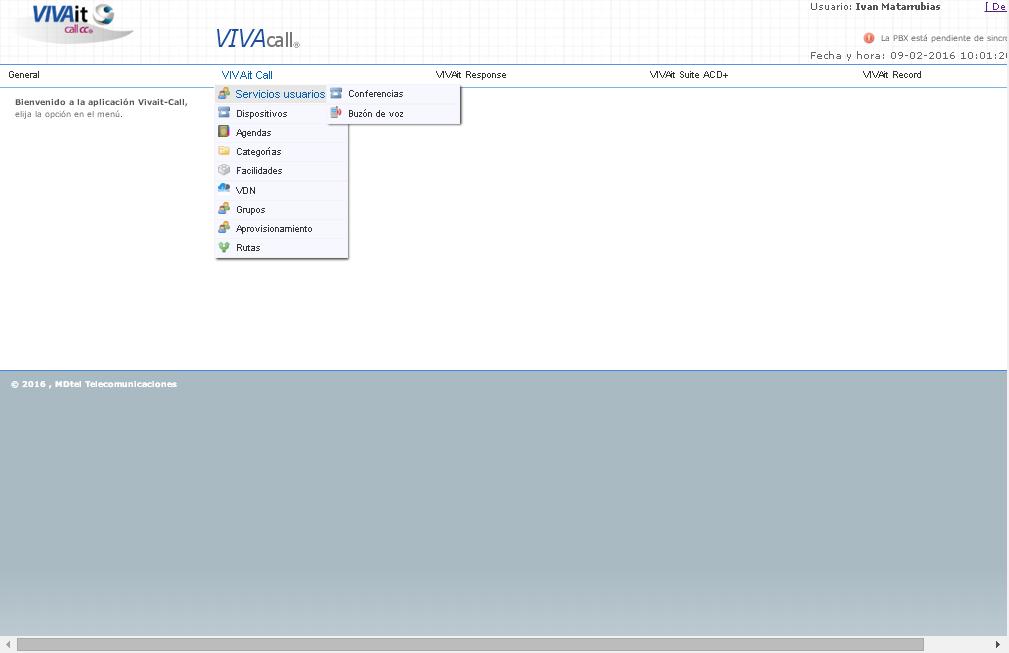Click the Fecha y hora timestamp
The width and height of the screenshot is (1009, 653).
(x=909, y=55)
